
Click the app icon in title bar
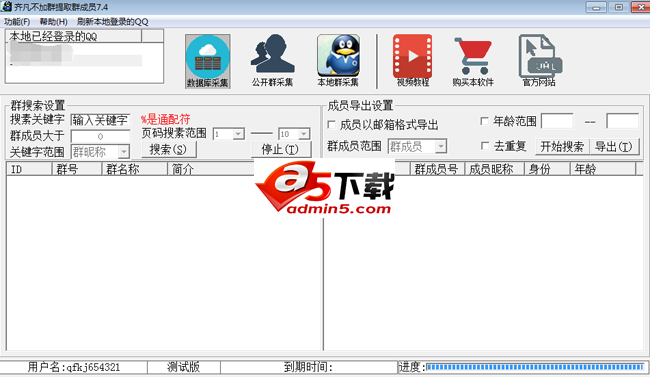point(6,6)
